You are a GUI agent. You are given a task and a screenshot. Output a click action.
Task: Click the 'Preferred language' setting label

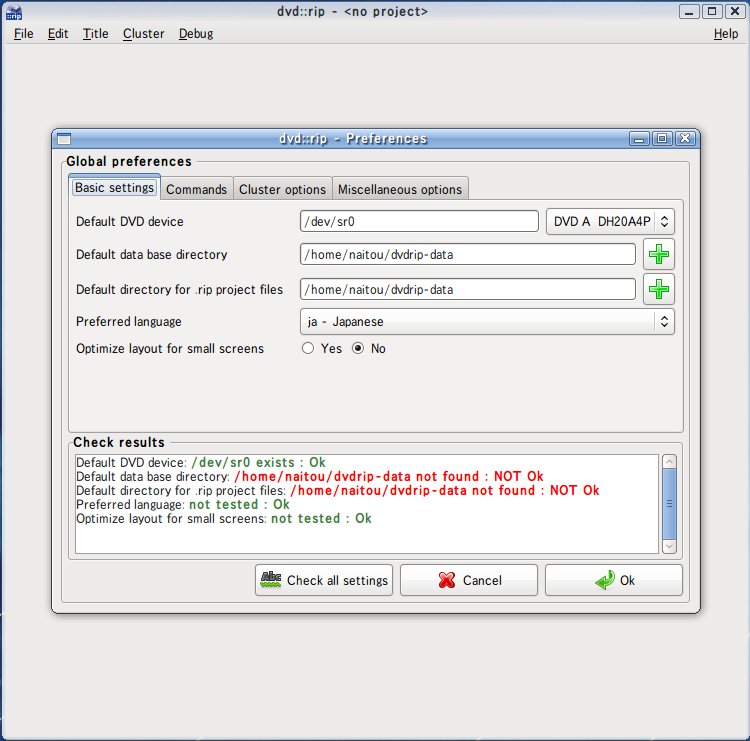(129, 321)
